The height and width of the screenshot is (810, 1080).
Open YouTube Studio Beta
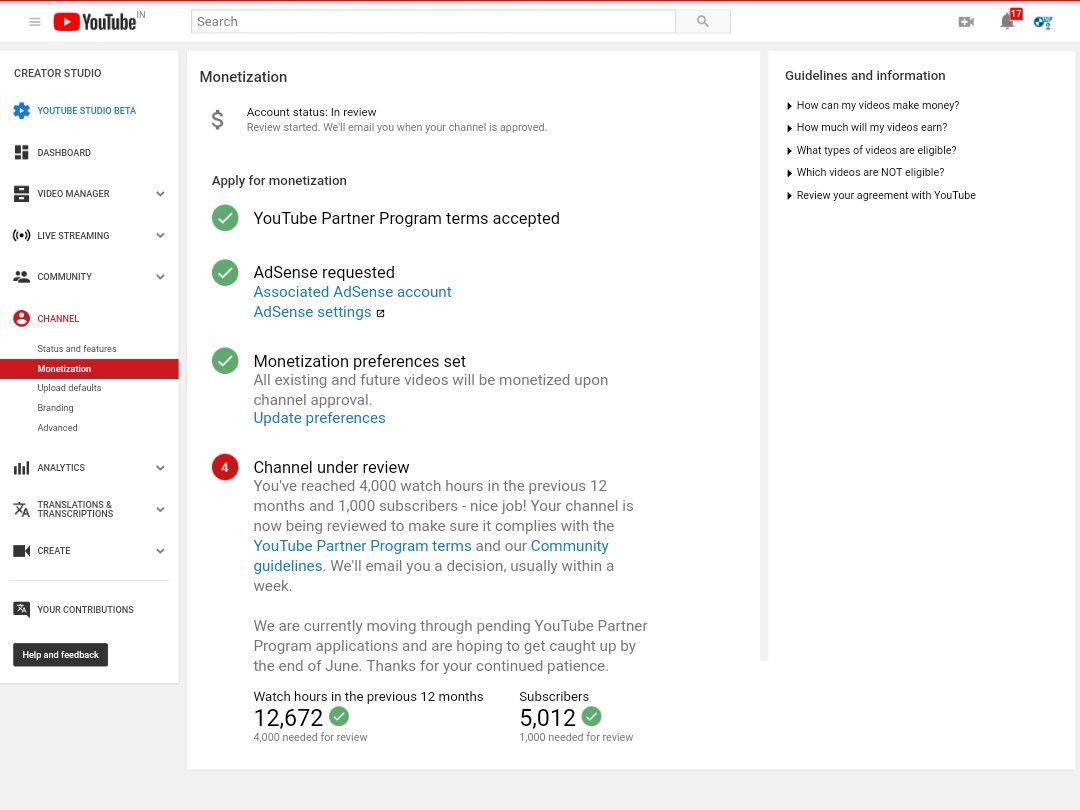[86, 111]
